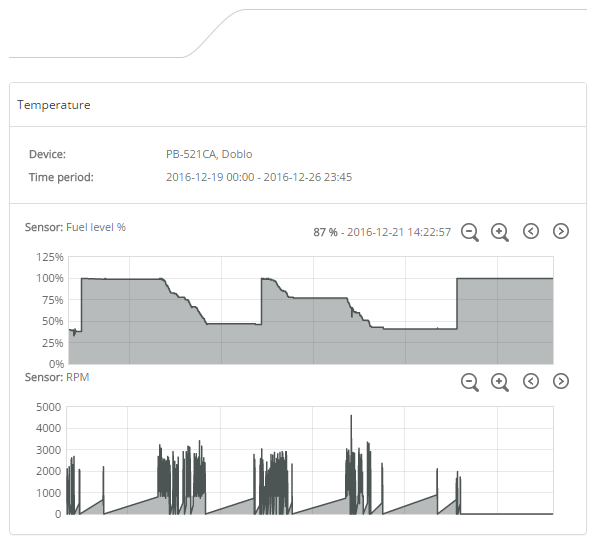The width and height of the screenshot is (594, 542).
Task: Click the final refuel plateau at 100%
Action: pyautogui.click(x=505, y=279)
